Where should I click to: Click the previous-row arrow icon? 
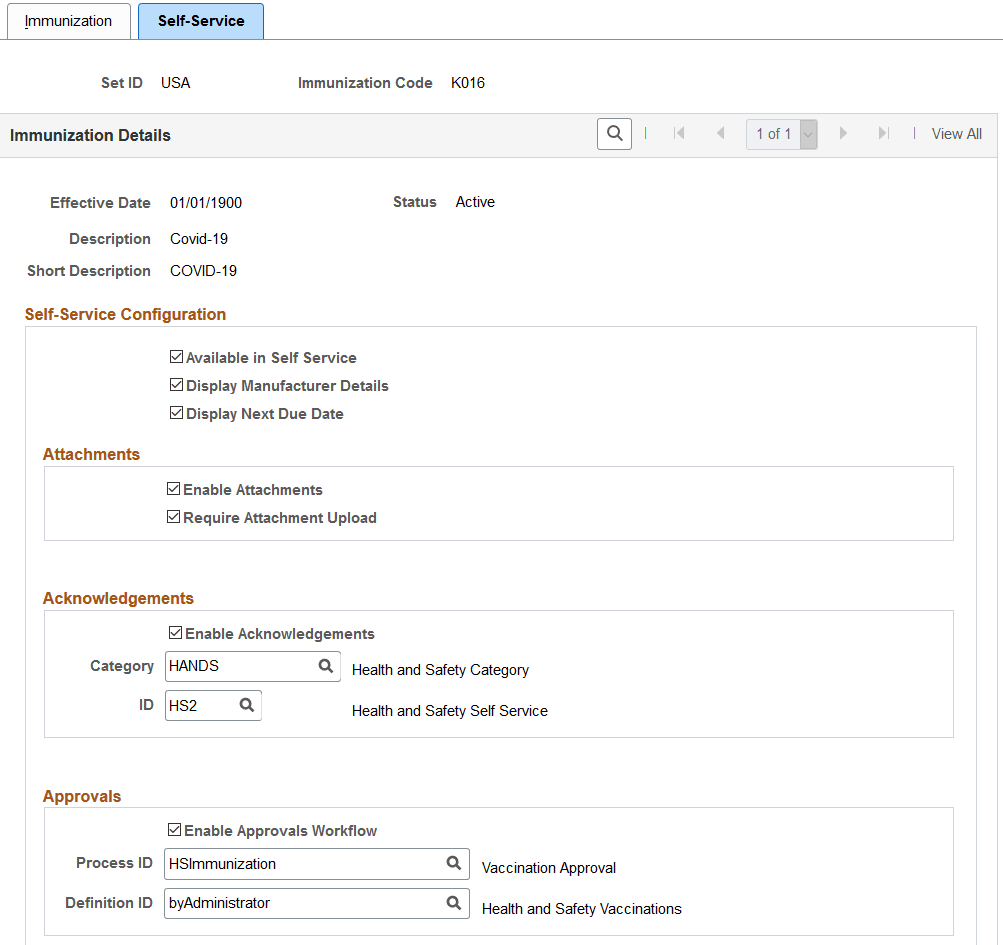[x=720, y=133]
